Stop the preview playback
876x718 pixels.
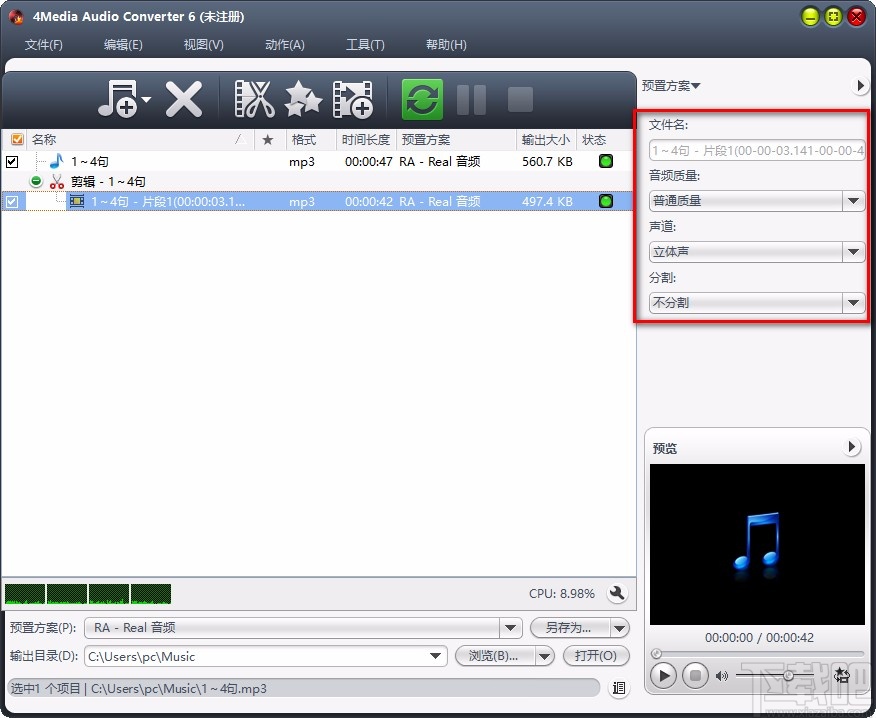coord(695,676)
